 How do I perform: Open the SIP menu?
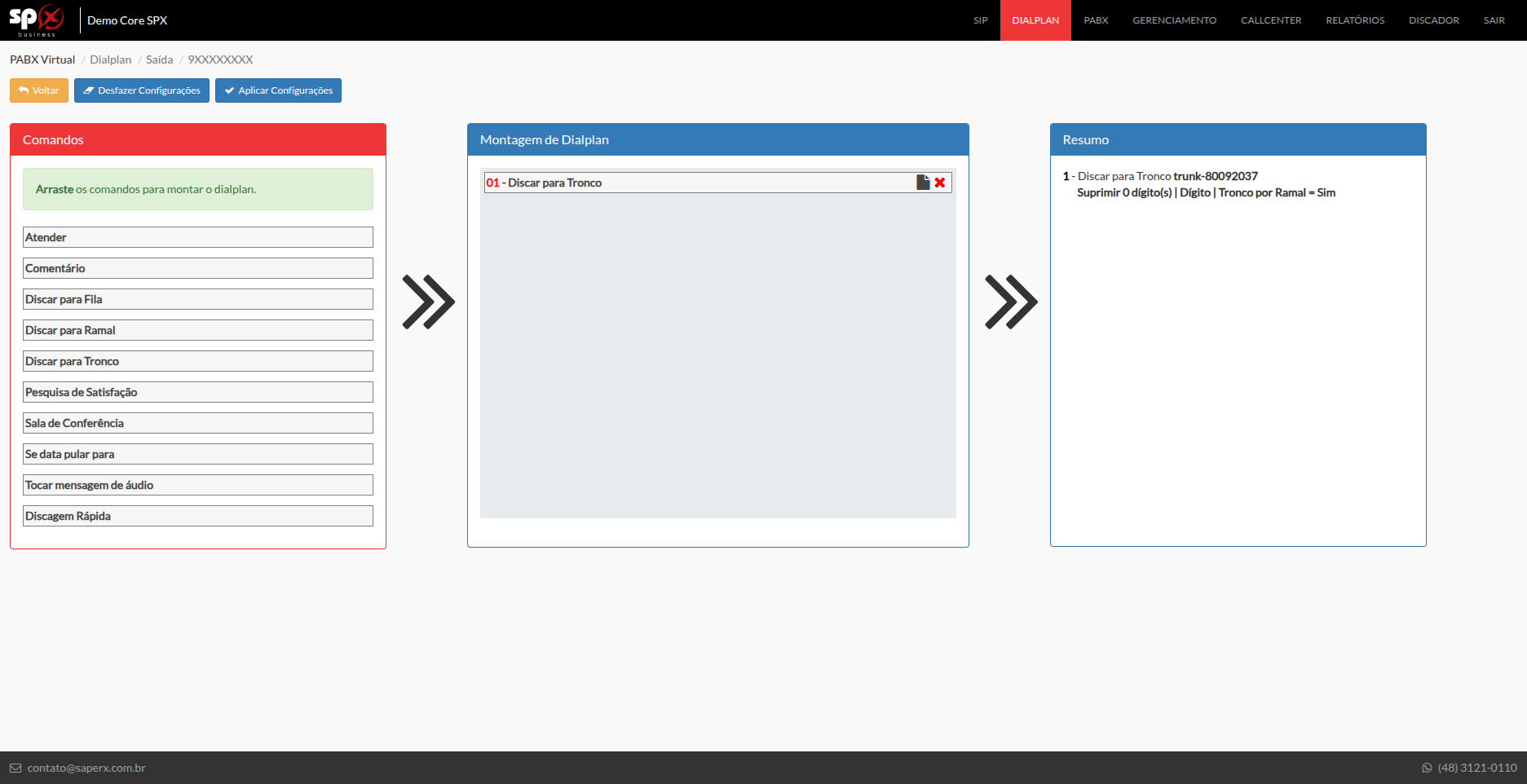(980, 20)
